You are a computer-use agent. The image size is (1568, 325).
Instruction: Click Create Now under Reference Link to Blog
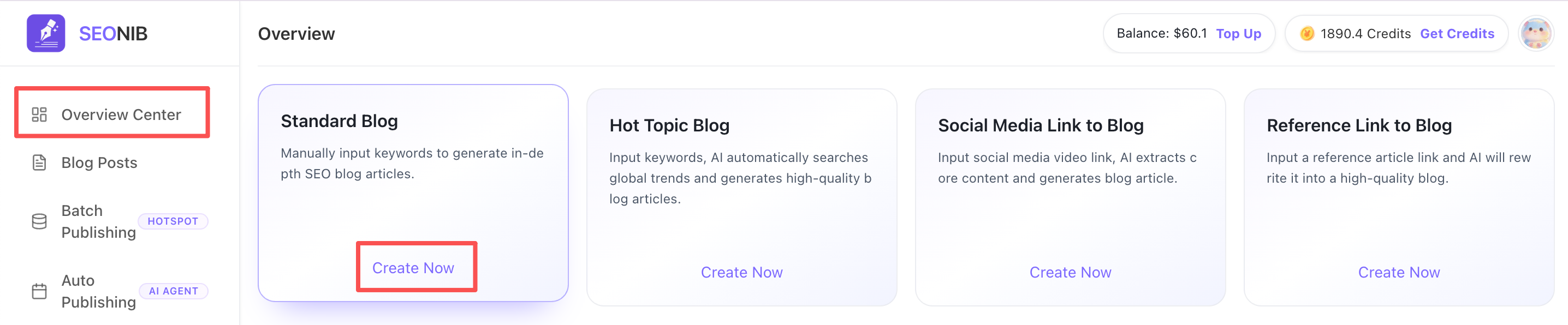[1399, 272]
